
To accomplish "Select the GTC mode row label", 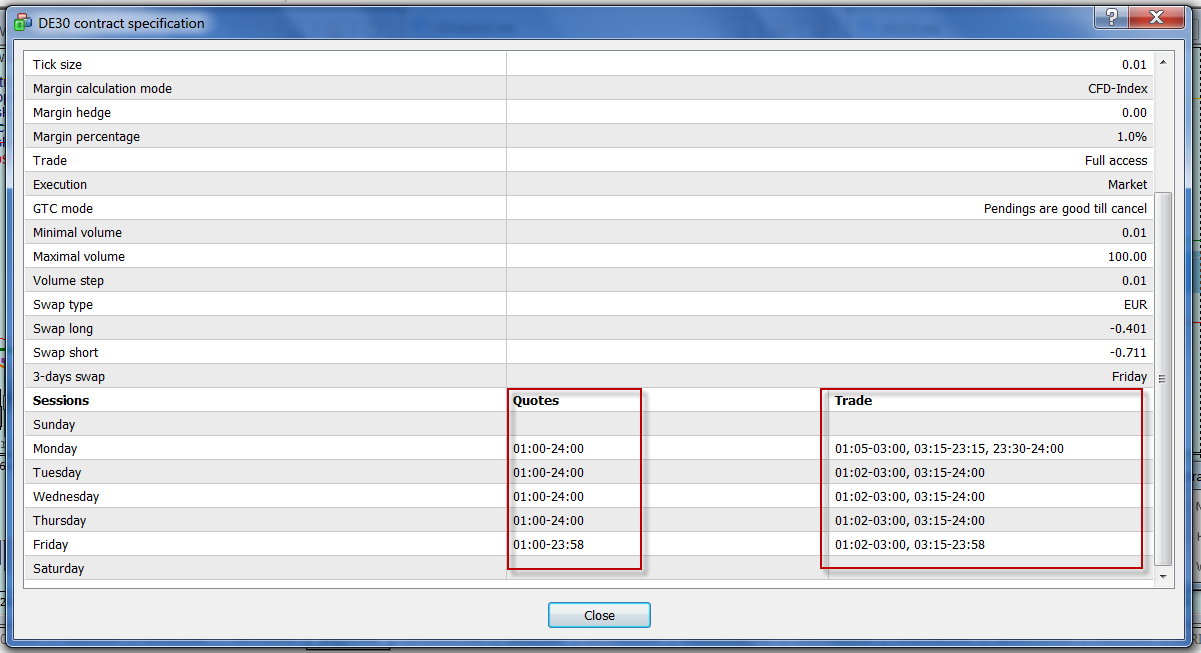I will pos(63,208).
